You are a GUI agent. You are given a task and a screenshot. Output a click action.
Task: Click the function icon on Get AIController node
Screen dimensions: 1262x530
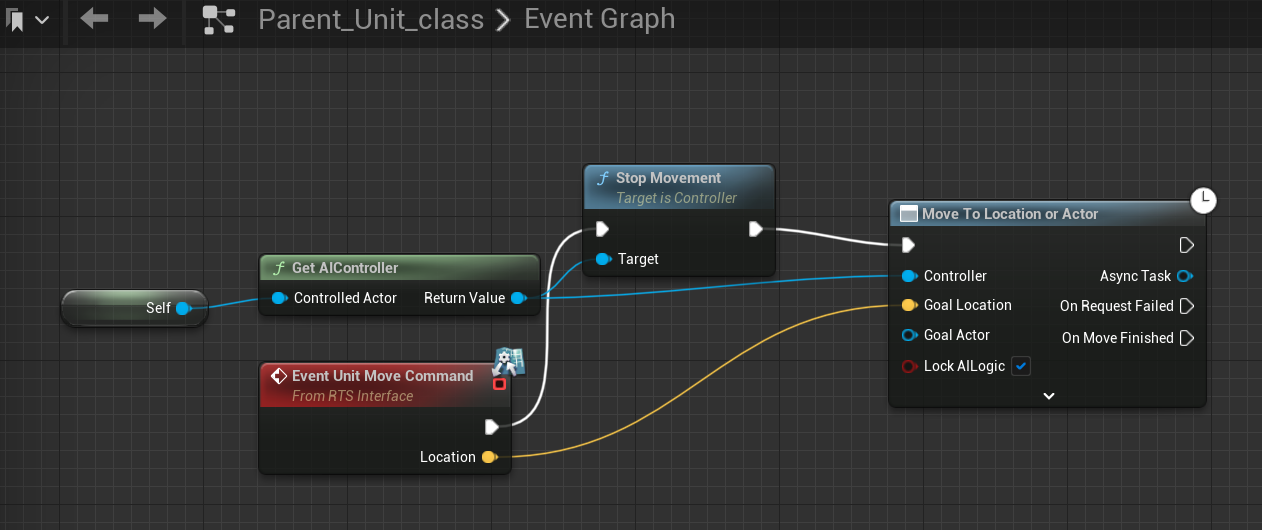(278, 268)
